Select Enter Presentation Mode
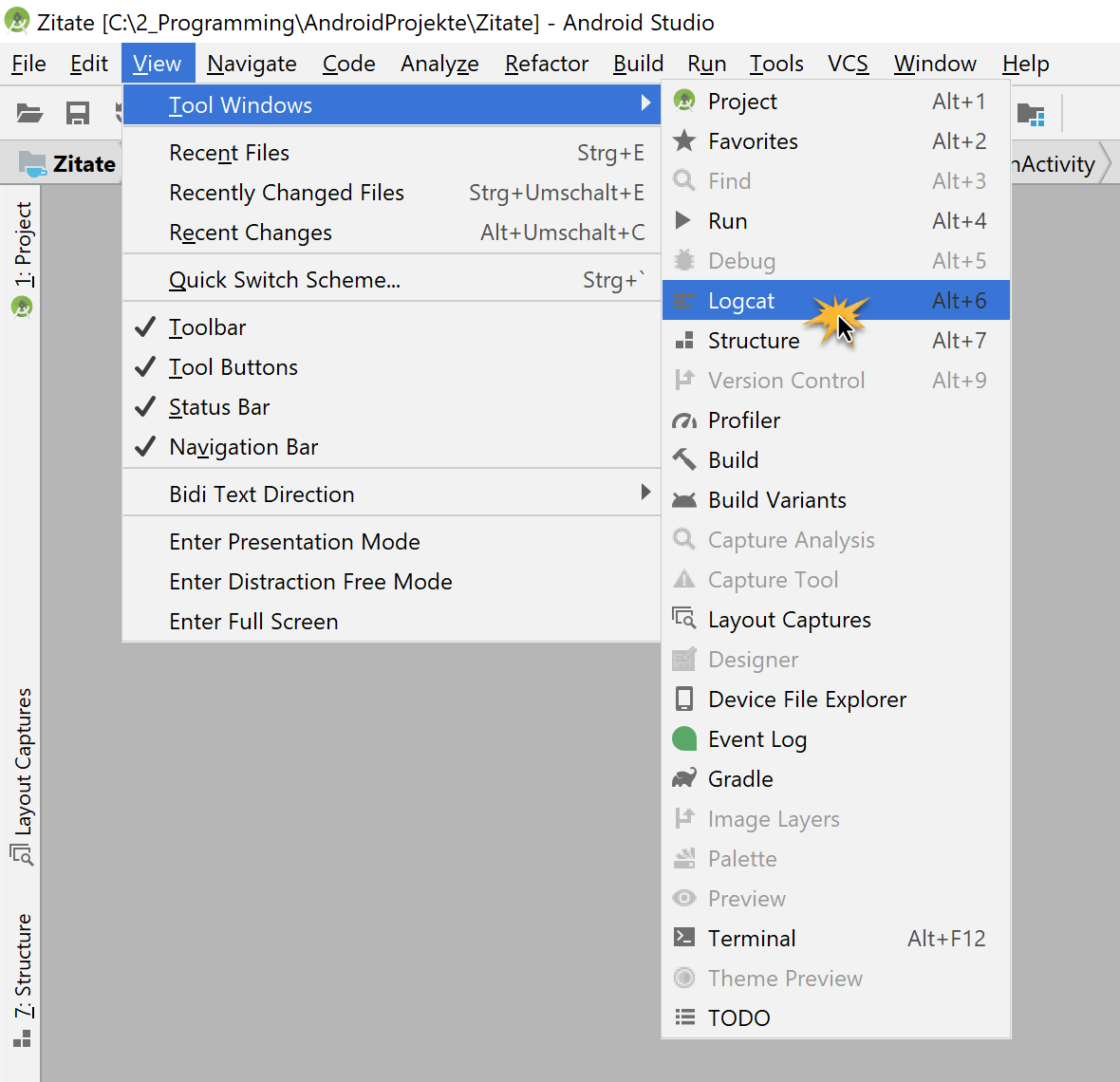The width and height of the screenshot is (1120, 1082). (x=391, y=542)
